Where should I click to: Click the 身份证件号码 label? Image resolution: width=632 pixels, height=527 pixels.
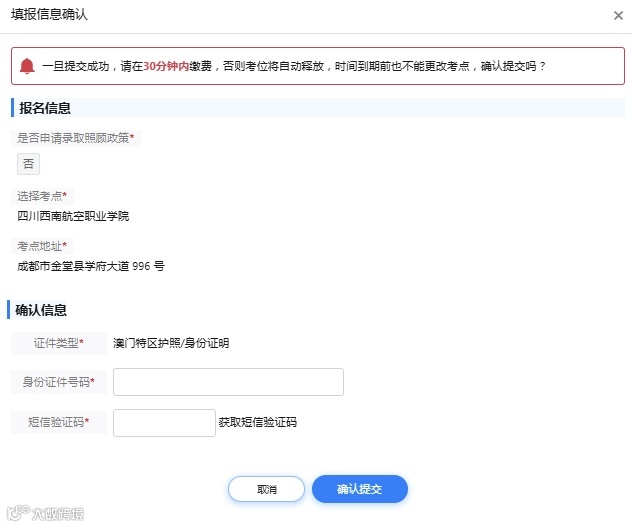coord(58,381)
